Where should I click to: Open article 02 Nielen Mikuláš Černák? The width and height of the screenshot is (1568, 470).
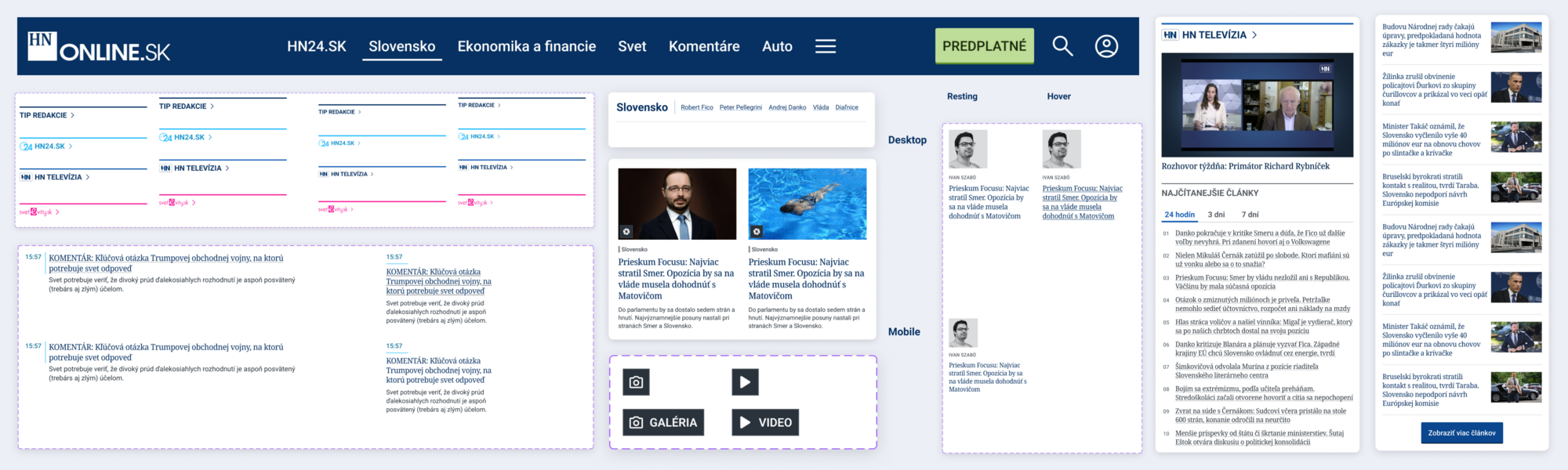pyautogui.click(x=1262, y=259)
